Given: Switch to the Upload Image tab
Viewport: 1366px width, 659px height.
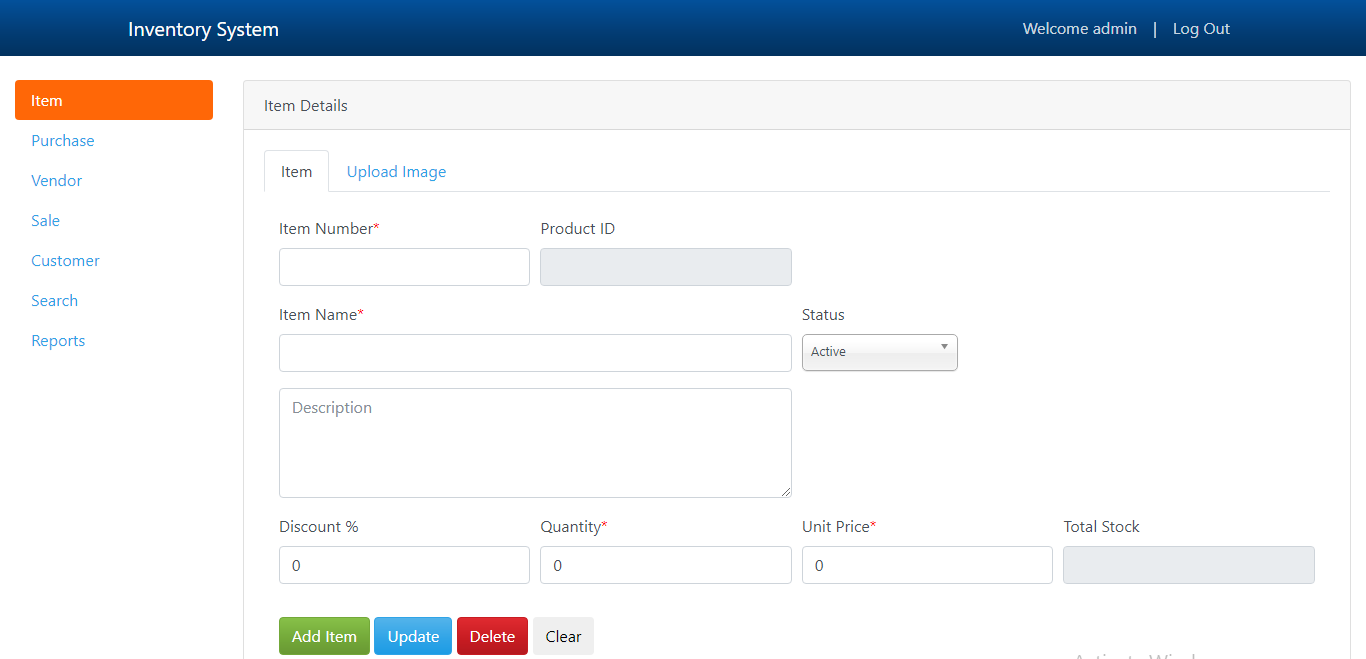Looking at the screenshot, I should click(396, 172).
